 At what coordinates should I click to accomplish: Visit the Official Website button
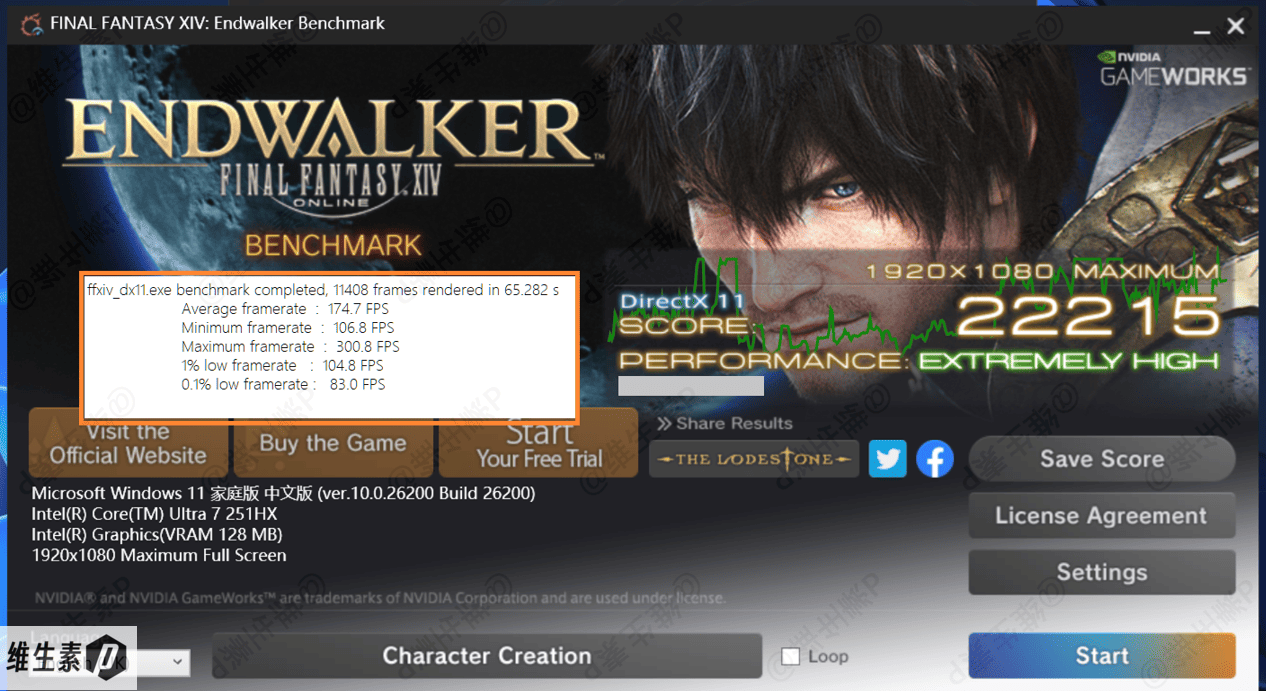(x=128, y=443)
